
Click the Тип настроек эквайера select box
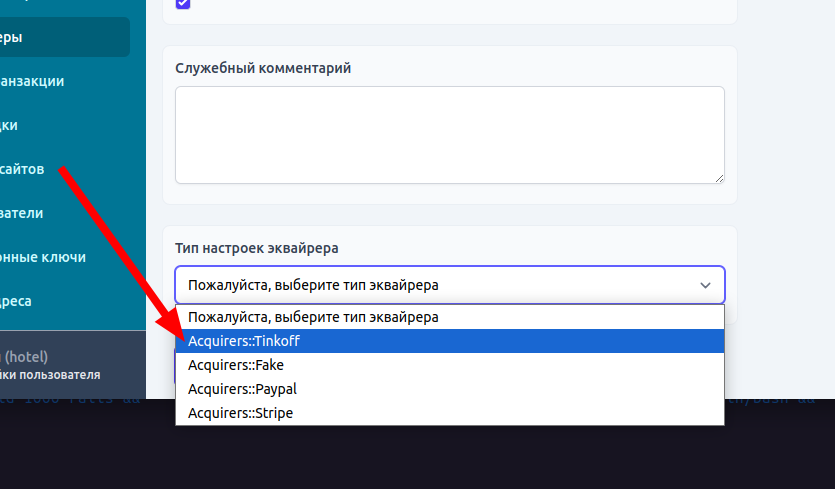coord(449,285)
